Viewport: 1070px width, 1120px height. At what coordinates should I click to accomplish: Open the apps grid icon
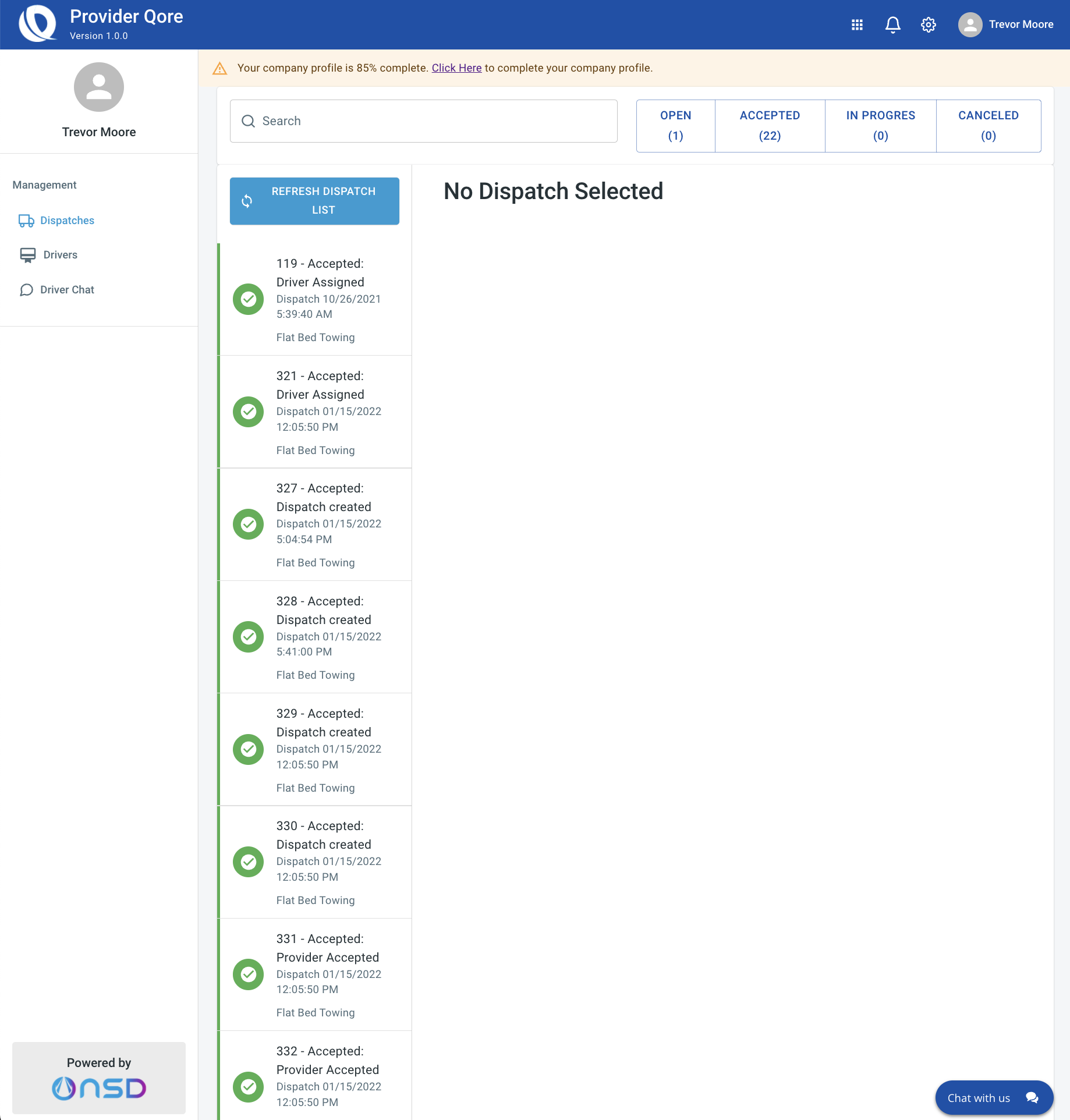[x=857, y=24]
